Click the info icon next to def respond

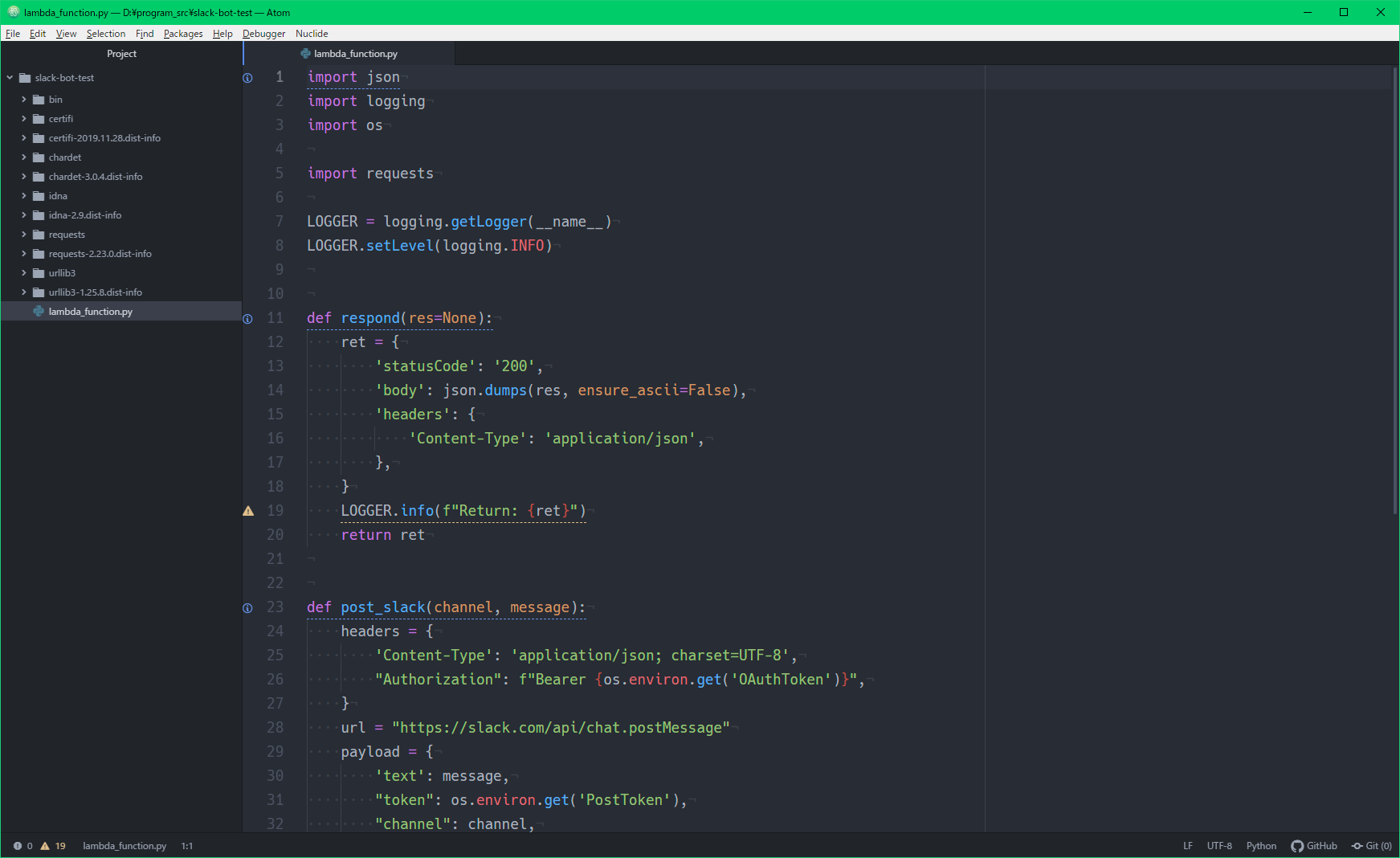(x=247, y=318)
